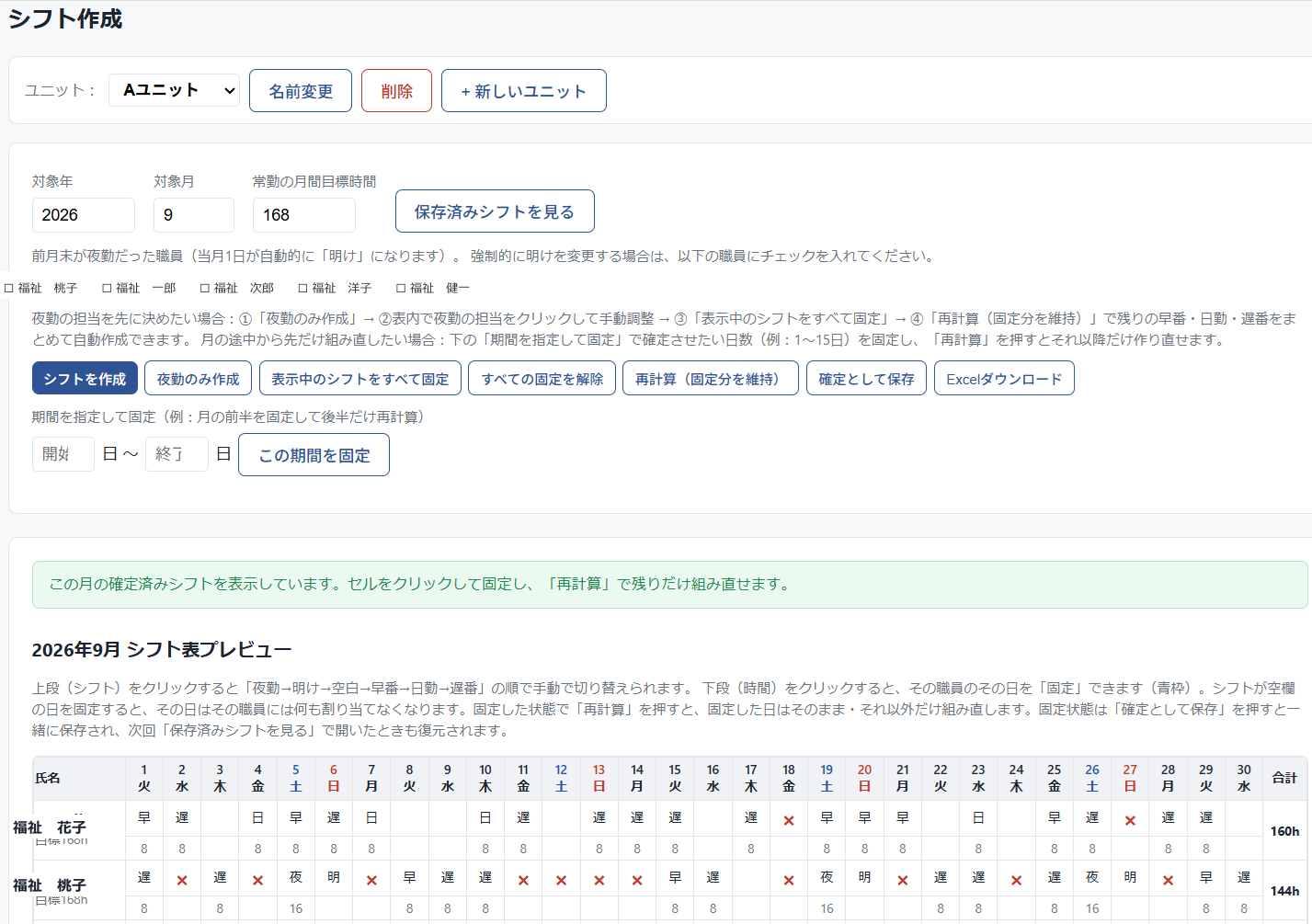Click 桃子's 夜 shift on day 5
The image size is (1312, 924).
click(296, 878)
